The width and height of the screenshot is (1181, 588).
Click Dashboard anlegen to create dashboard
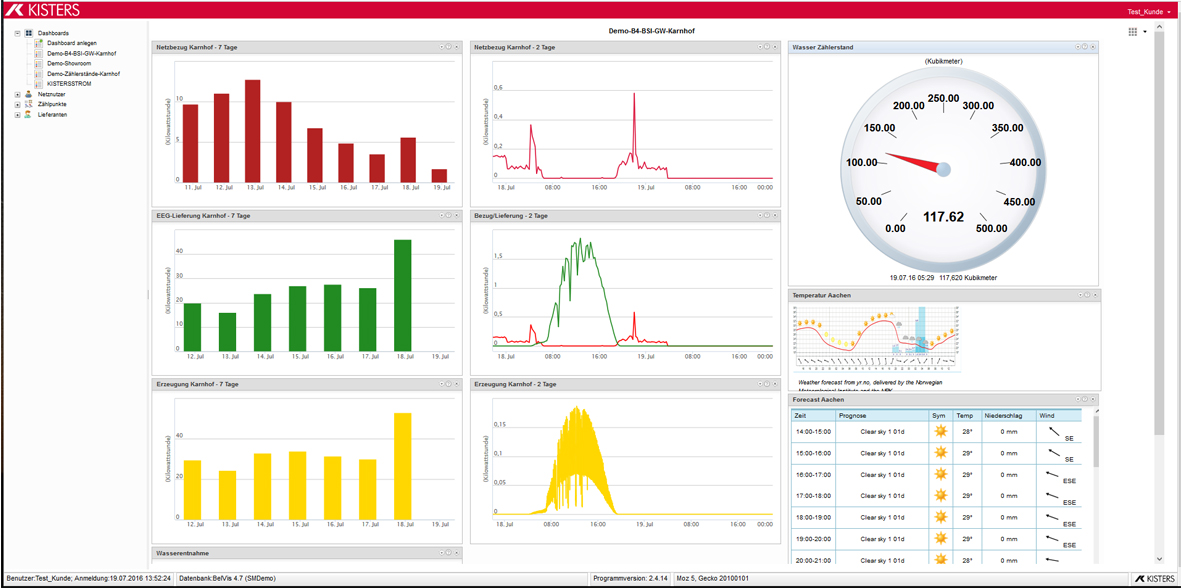pos(71,43)
